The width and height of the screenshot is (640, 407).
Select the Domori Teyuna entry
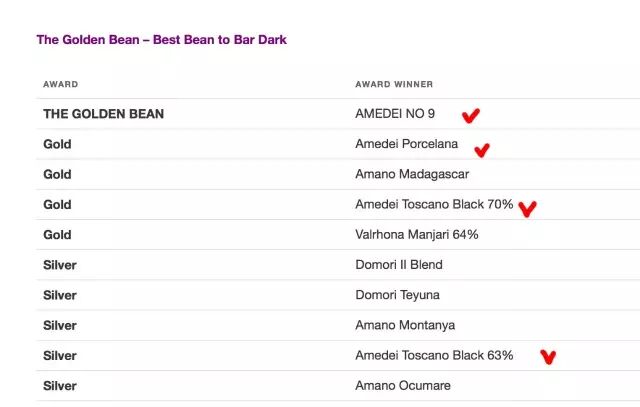point(397,295)
